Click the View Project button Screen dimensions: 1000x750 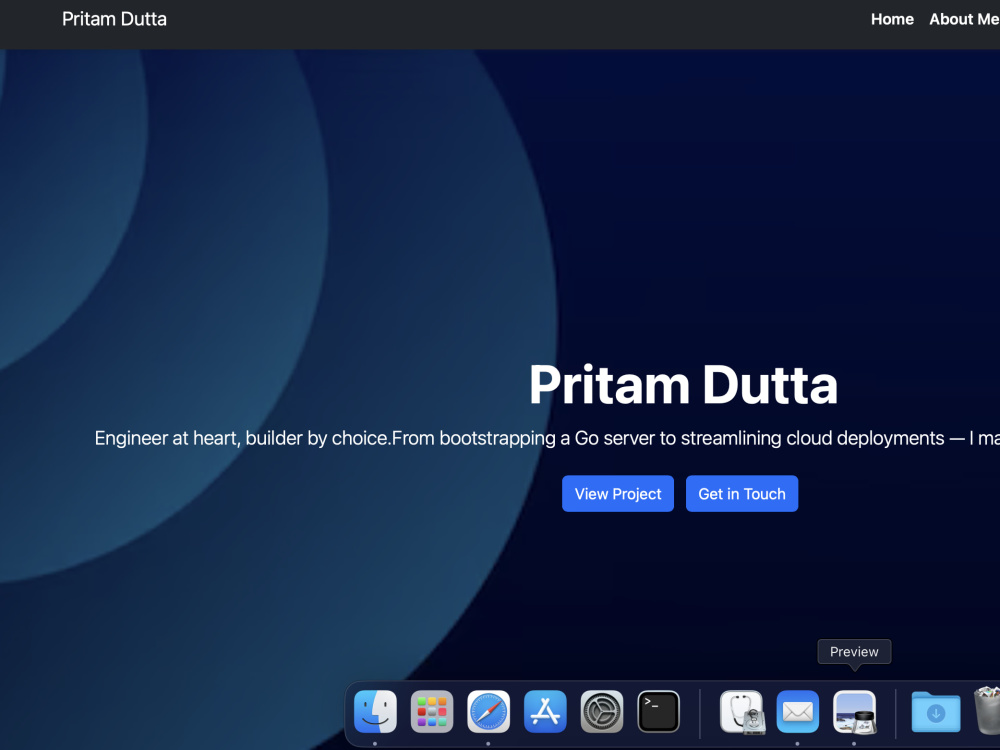click(618, 494)
